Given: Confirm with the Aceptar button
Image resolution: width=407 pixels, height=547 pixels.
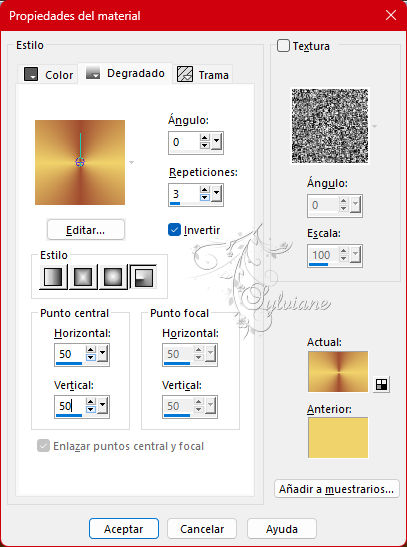Looking at the screenshot, I should pyautogui.click(x=124, y=529).
